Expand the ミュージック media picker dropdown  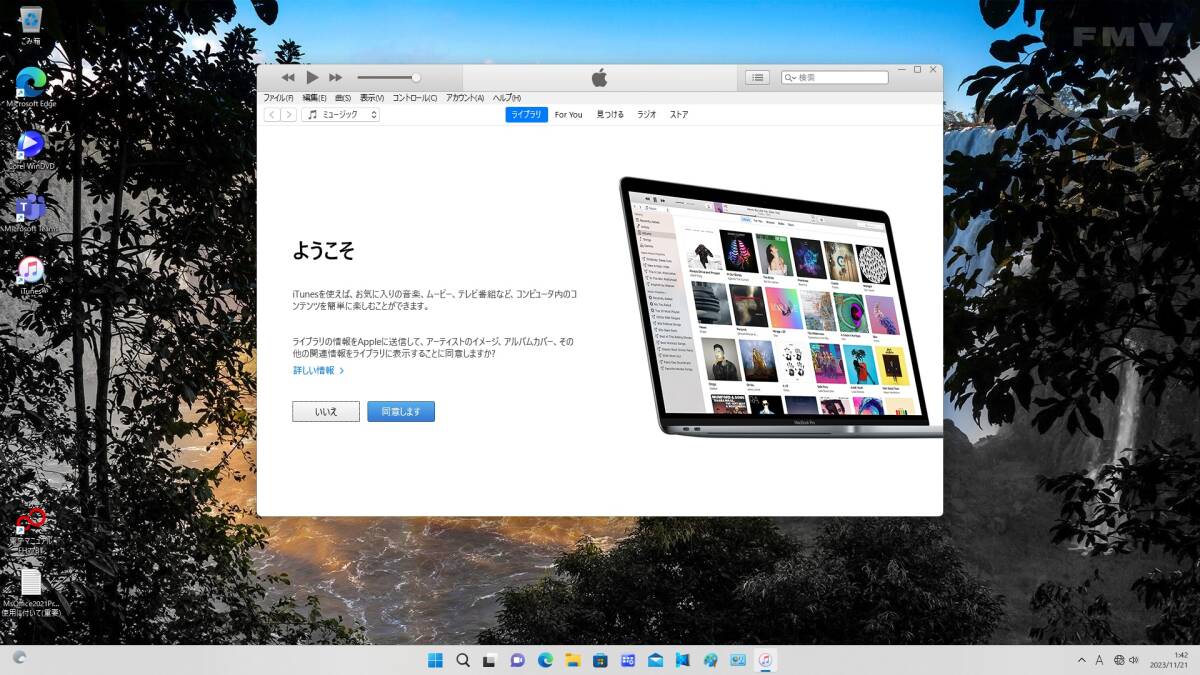tap(340, 115)
